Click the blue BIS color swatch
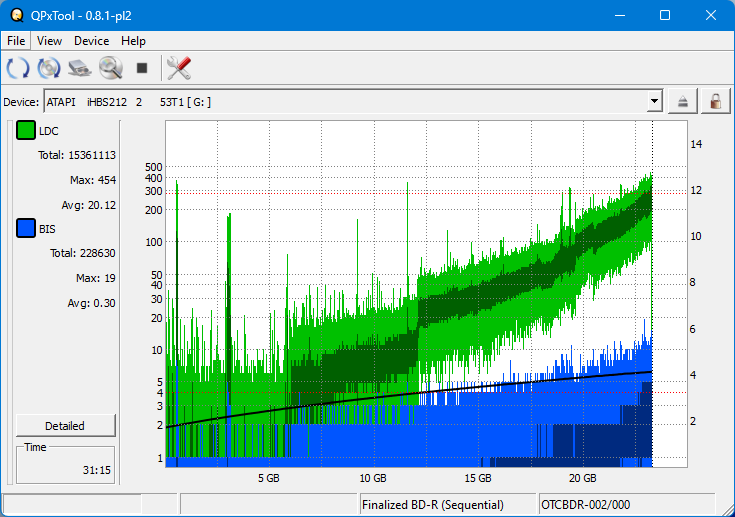This screenshot has width=735, height=517. pos(26,229)
